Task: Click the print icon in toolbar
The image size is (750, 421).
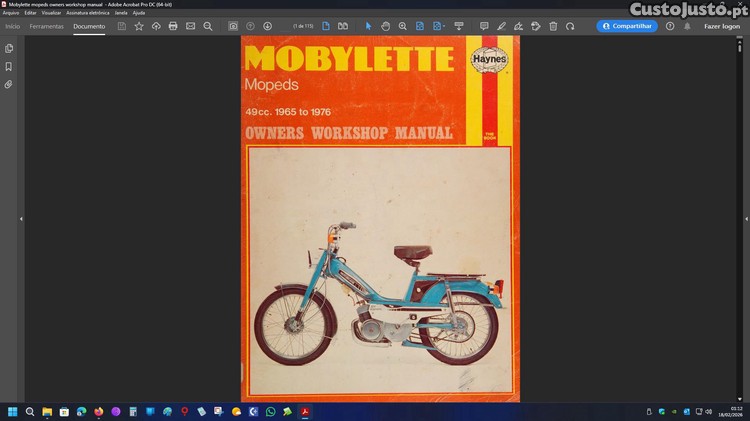Action: tap(173, 26)
